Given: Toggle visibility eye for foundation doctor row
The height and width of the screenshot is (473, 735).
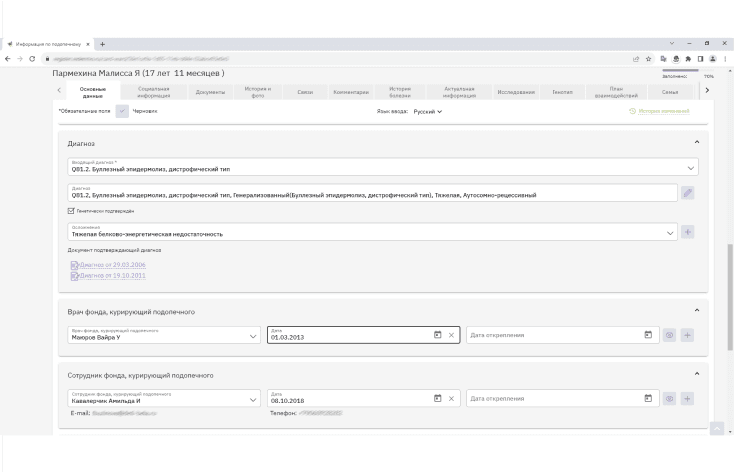Looking at the screenshot, I should (x=669, y=335).
